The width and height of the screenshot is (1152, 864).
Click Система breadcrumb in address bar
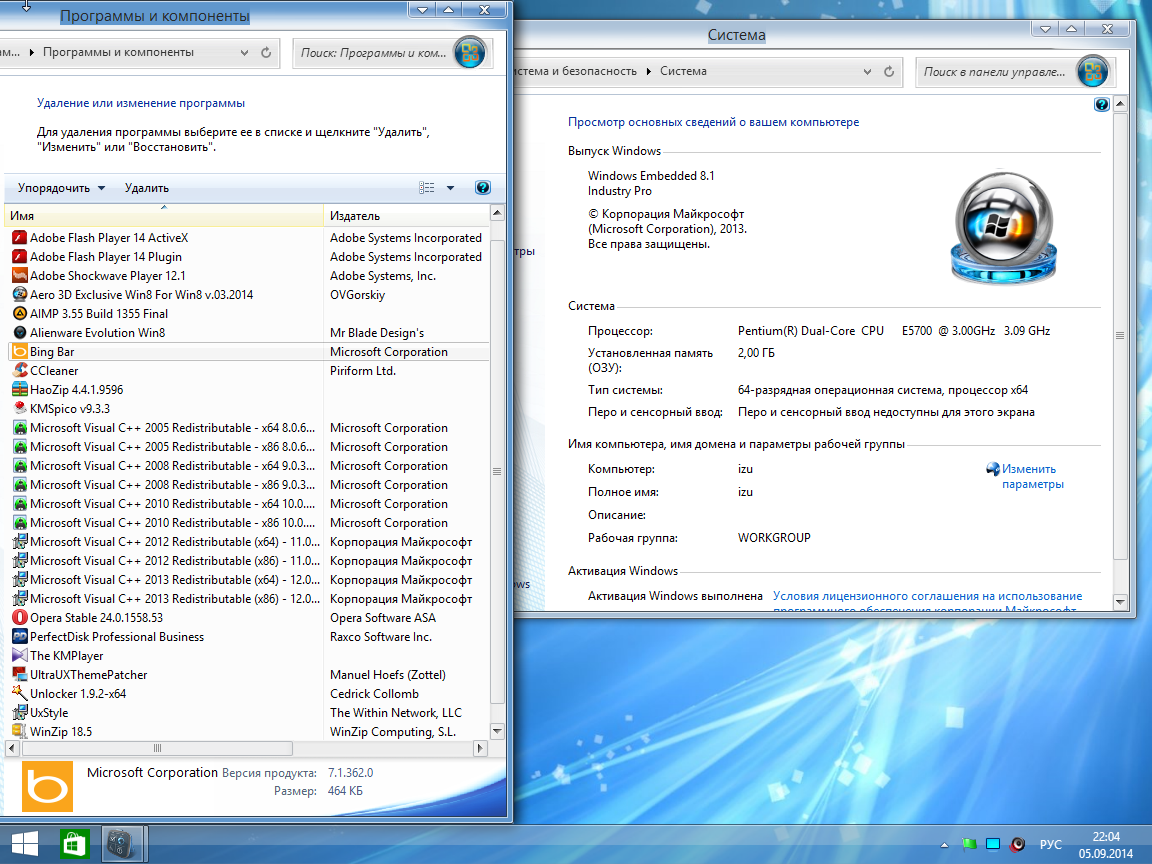click(x=683, y=71)
